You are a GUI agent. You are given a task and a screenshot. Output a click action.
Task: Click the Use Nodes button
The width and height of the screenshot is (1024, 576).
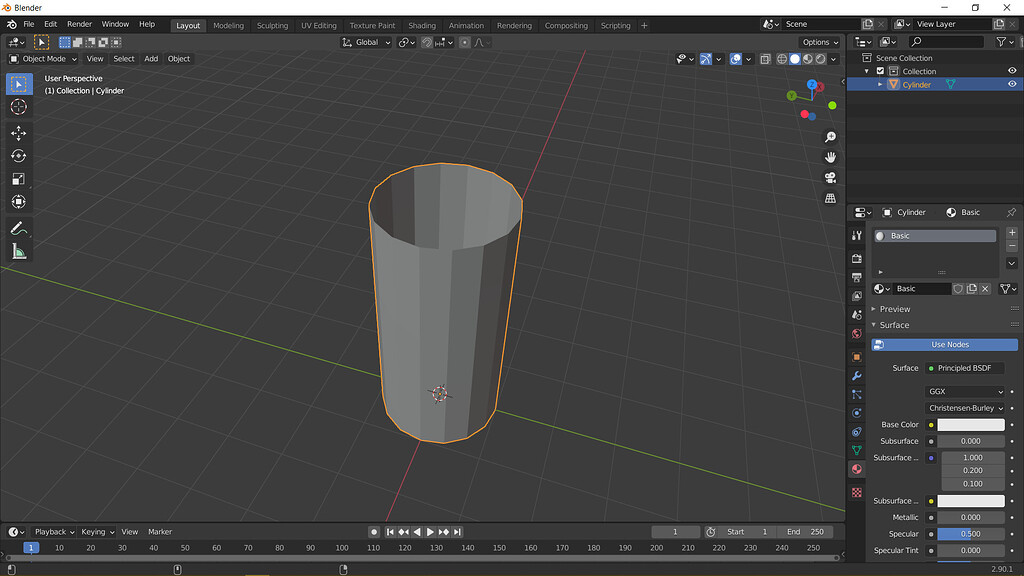tap(943, 344)
